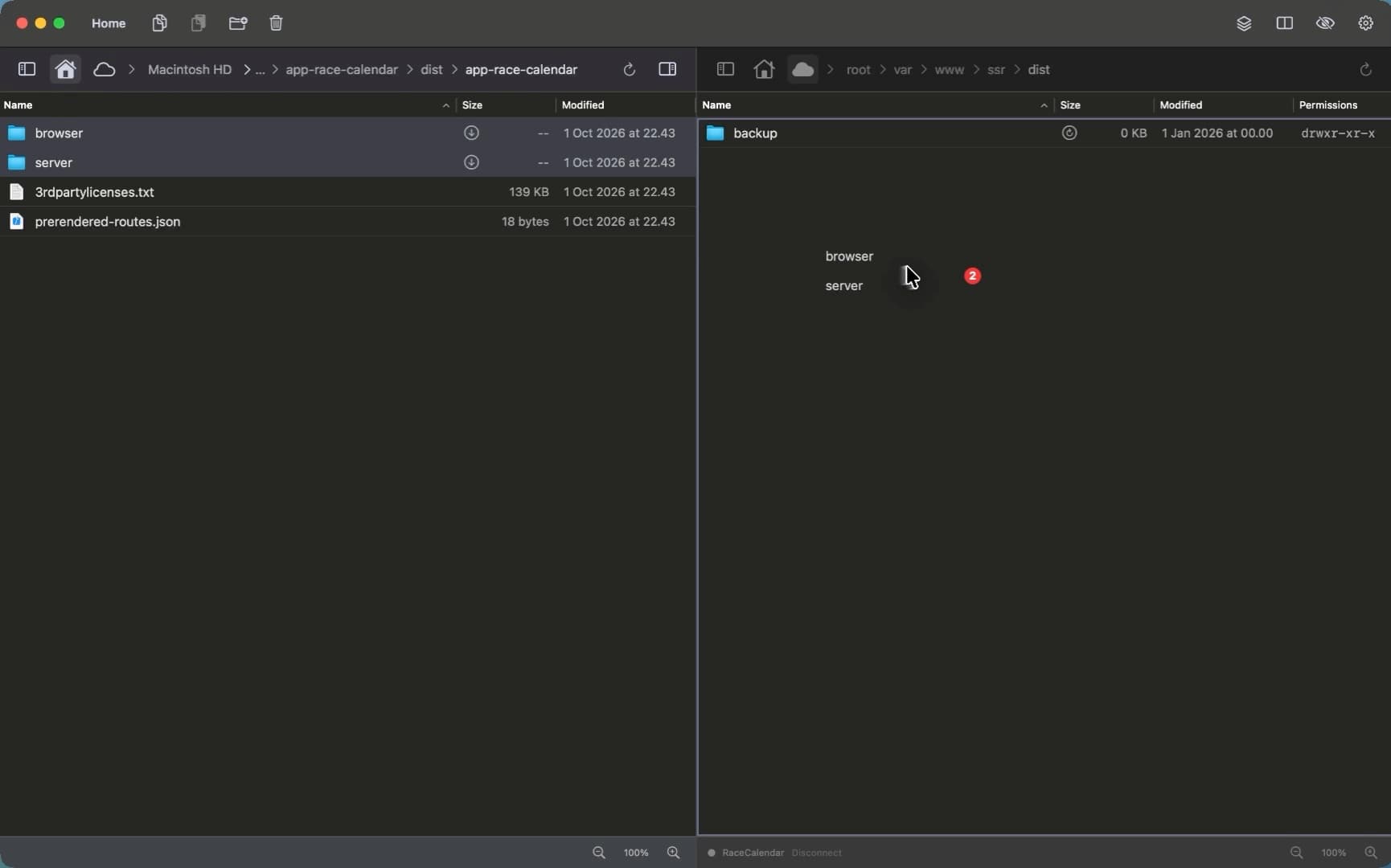The height and width of the screenshot is (868, 1391).
Task: Click the Home title label
Action: click(x=109, y=23)
